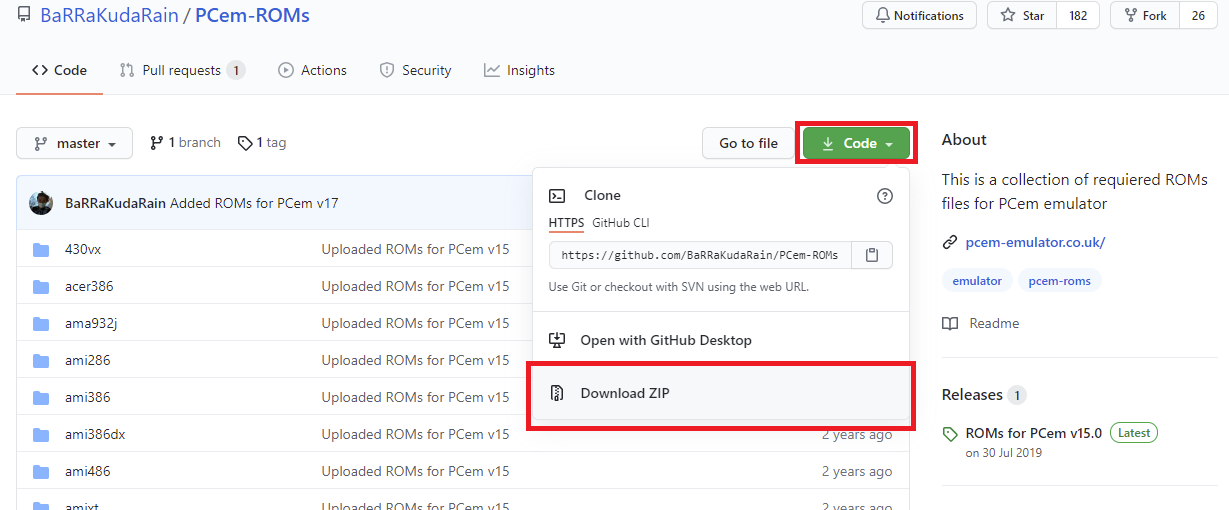Click the Readme book icon
1229x510 pixels.
pyautogui.click(x=950, y=323)
